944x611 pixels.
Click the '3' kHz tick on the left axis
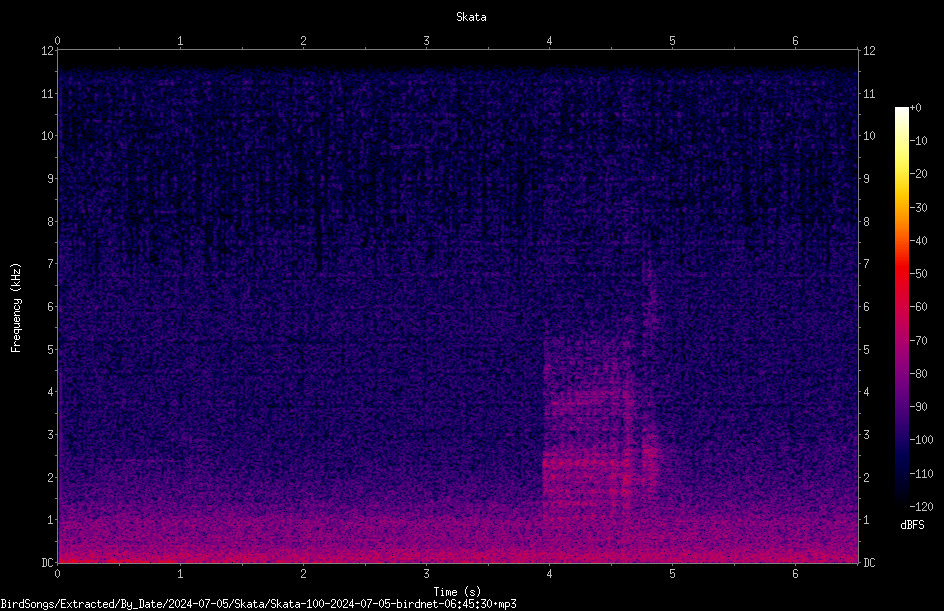click(x=51, y=435)
